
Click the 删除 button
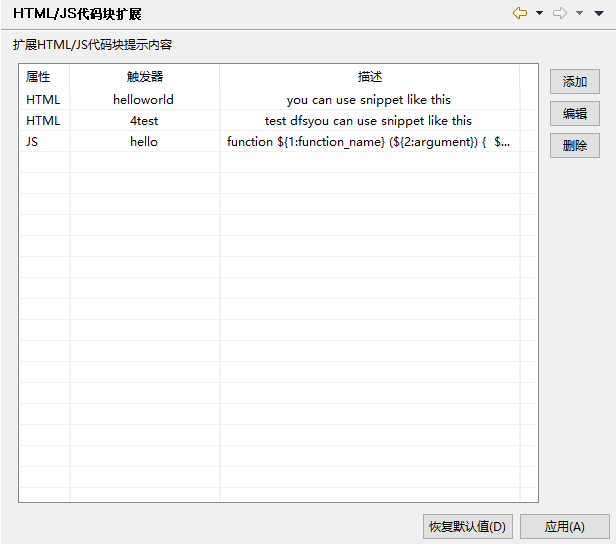pyautogui.click(x=574, y=146)
